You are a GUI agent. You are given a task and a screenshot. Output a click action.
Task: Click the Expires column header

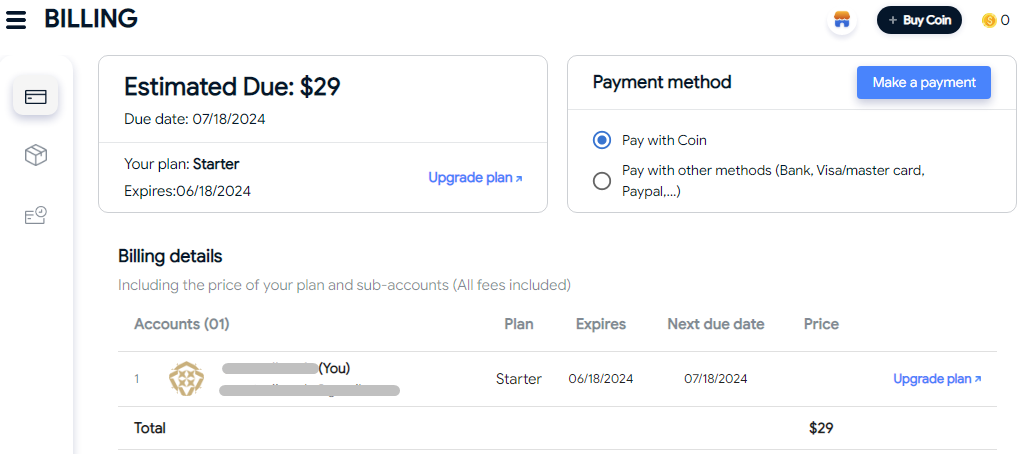click(x=601, y=324)
